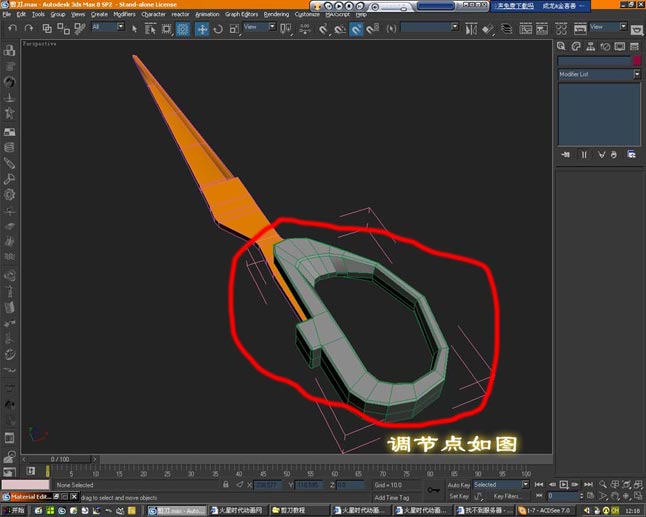Click the Auto Key button
The width and height of the screenshot is (646, 517).
459,485
